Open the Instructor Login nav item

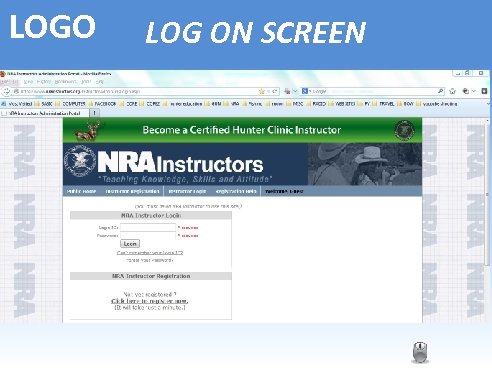(187, 191)
